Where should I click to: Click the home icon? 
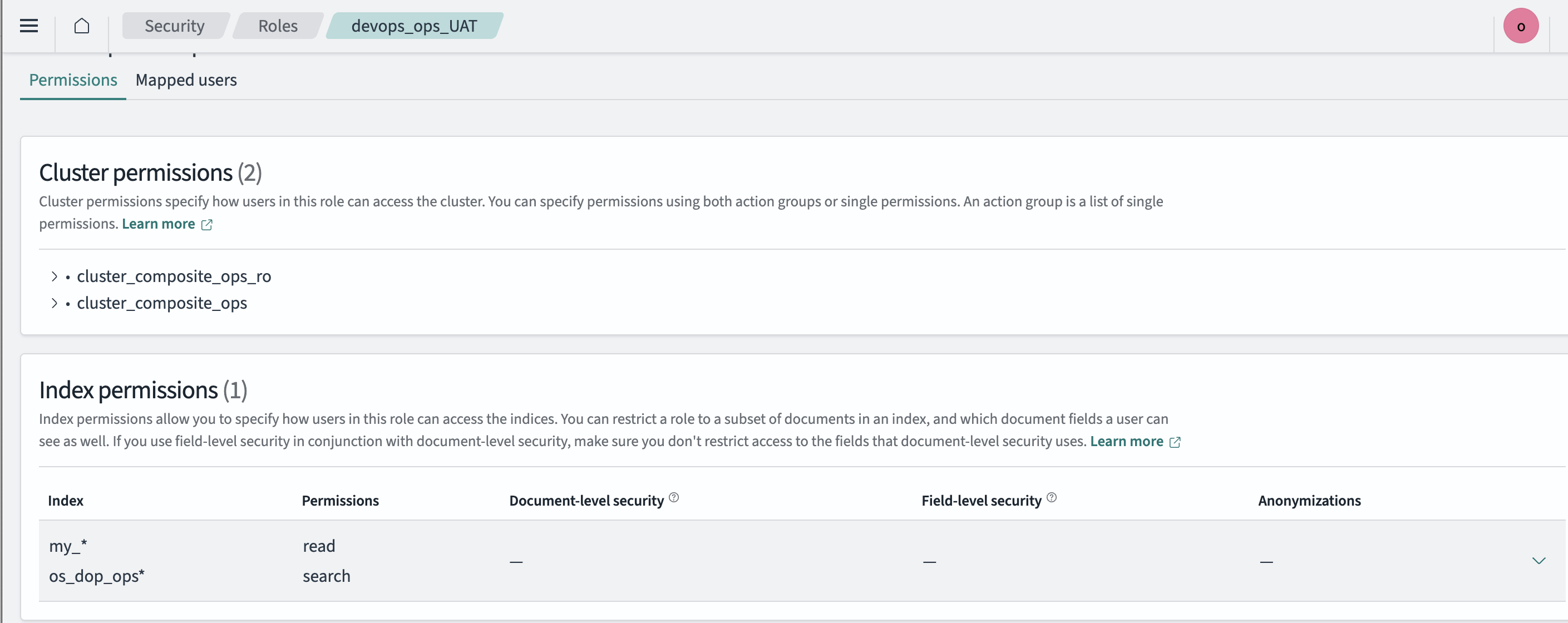[x=82, y=26]
